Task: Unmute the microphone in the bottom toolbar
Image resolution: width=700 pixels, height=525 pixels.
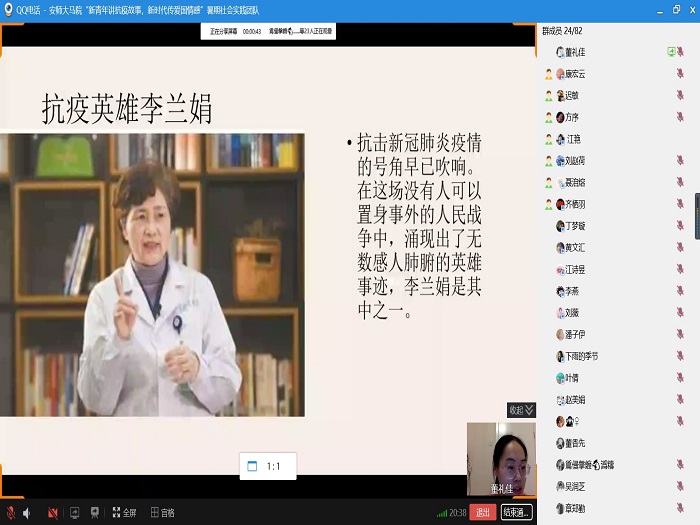Action: tap(10, 512)
